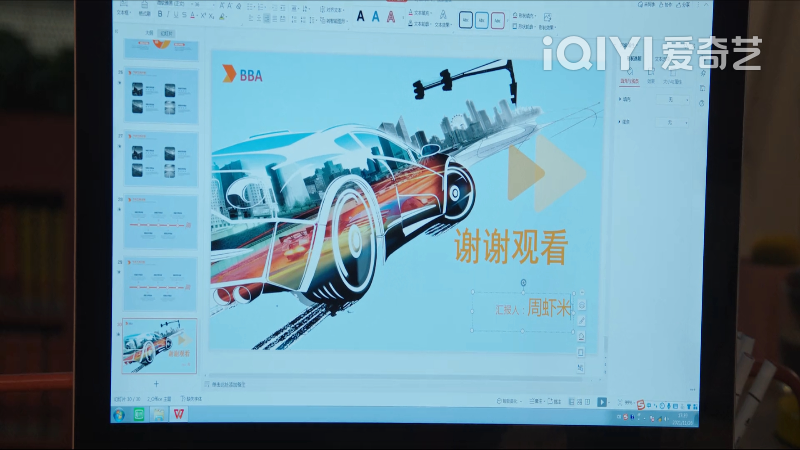The width and height of the screenshot is (800, 450).
Task: Switch to normal view icon in status bar
Action: point(571,402)
